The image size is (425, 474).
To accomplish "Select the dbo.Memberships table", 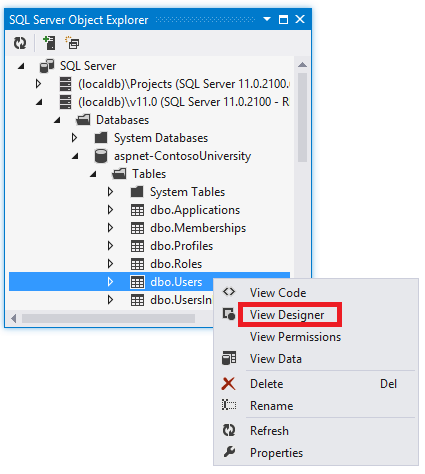I will coord(198,228).
